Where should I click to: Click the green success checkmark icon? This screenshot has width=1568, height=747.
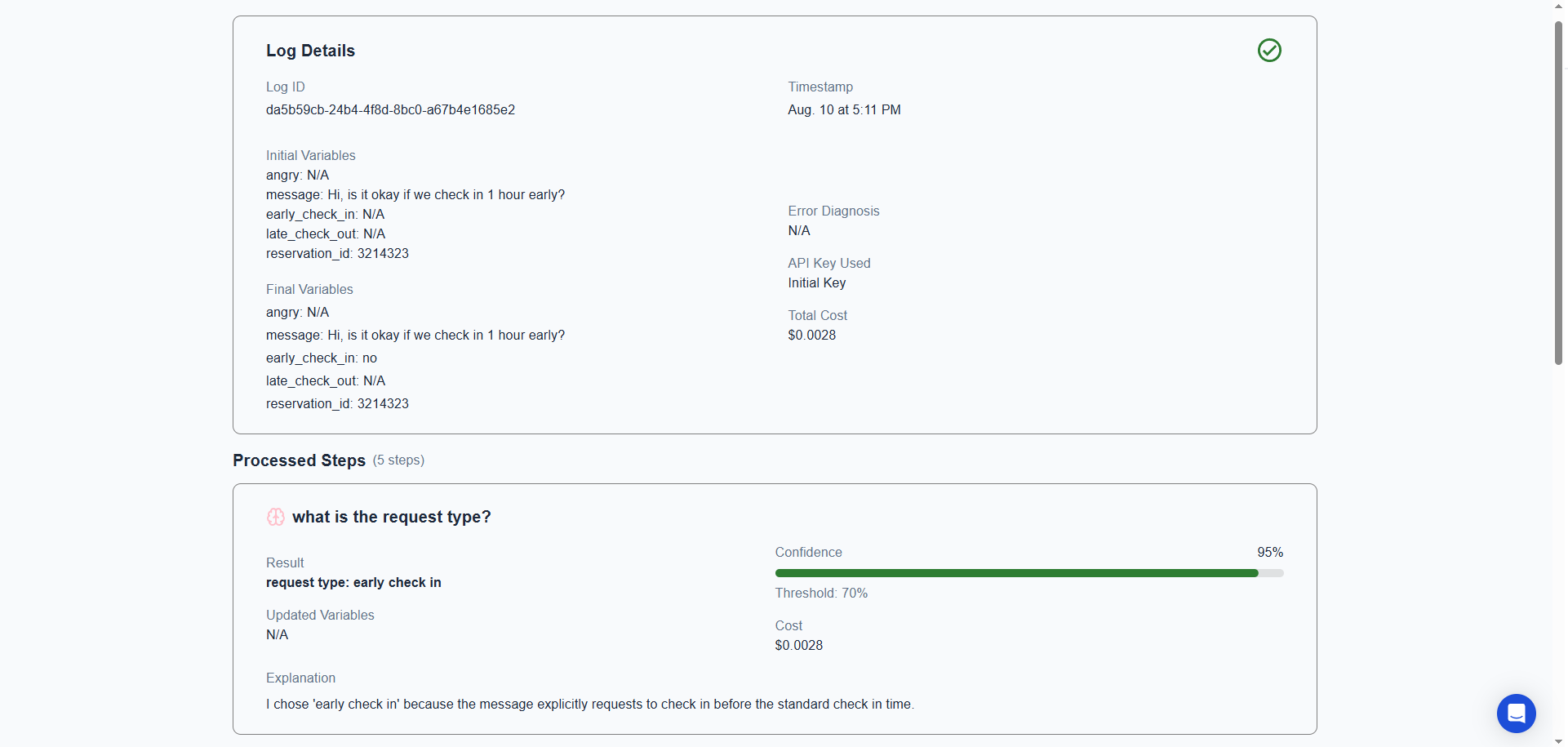pyautogui.click(x=1269, y=51)
